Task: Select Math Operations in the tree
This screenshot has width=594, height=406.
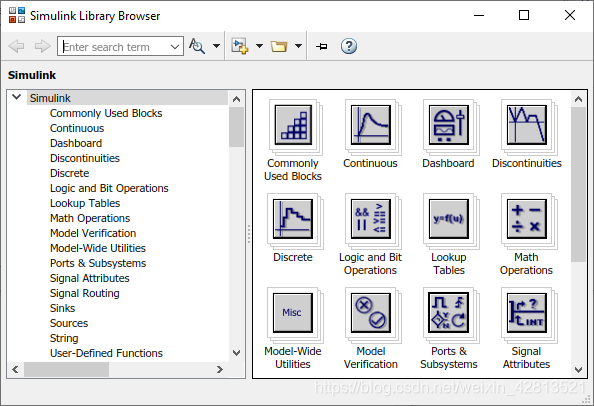Action: [90, 218]
